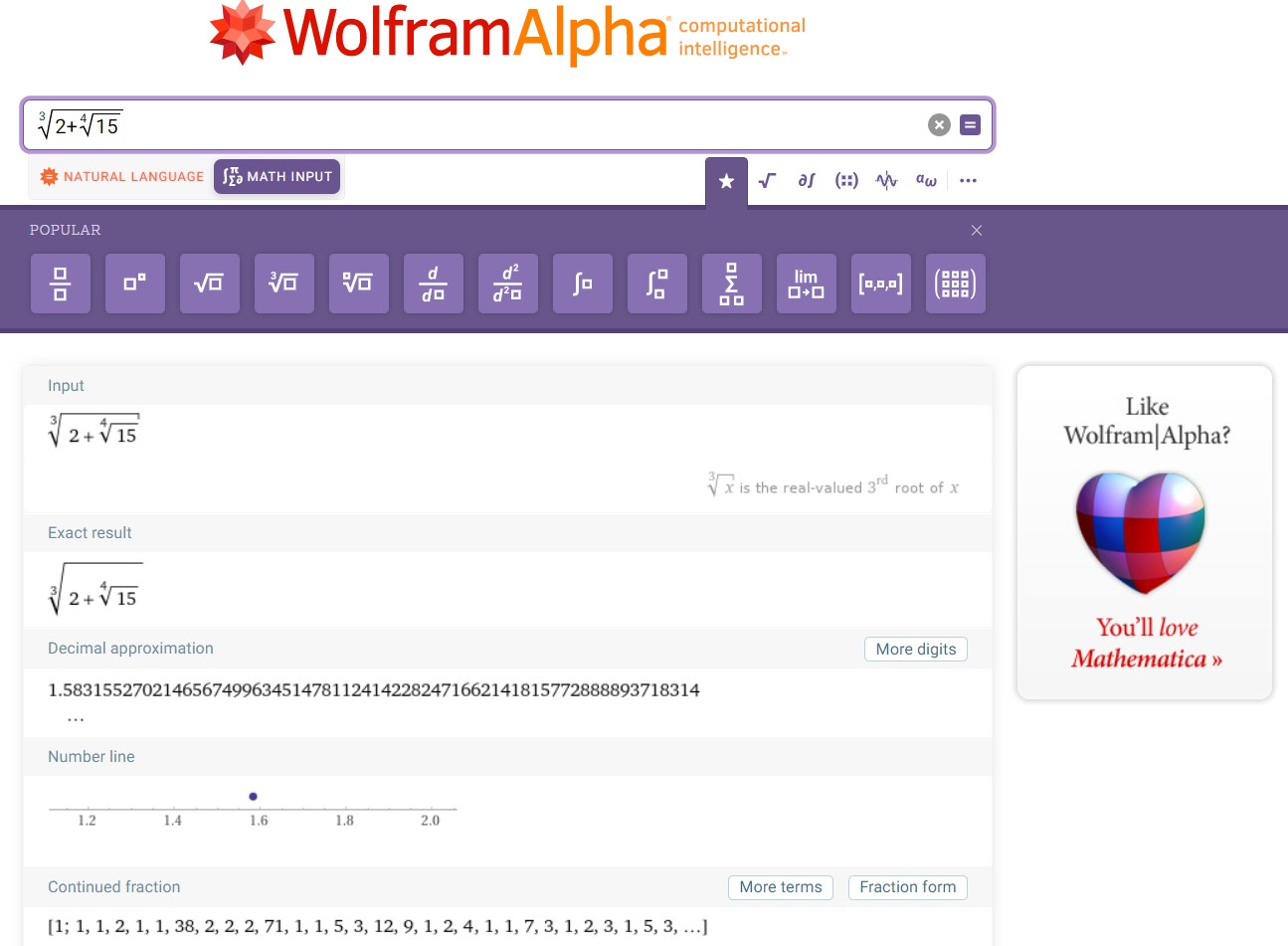
Task: Click the continued fraction result text
Action: [378, 926]
